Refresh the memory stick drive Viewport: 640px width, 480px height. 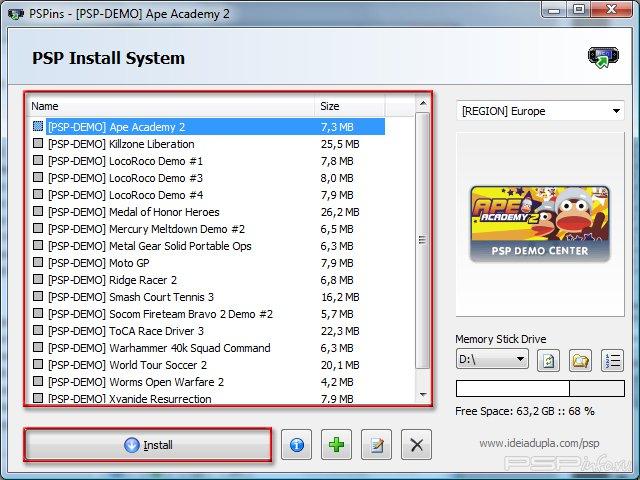[x=549, y=359]
